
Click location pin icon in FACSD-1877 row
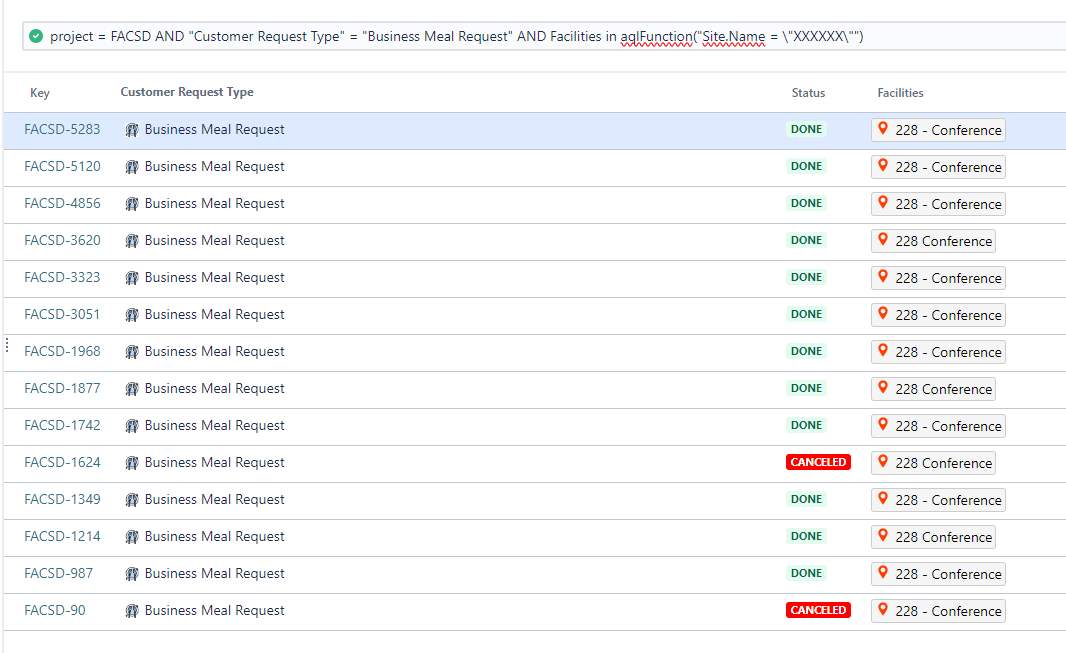883,387
